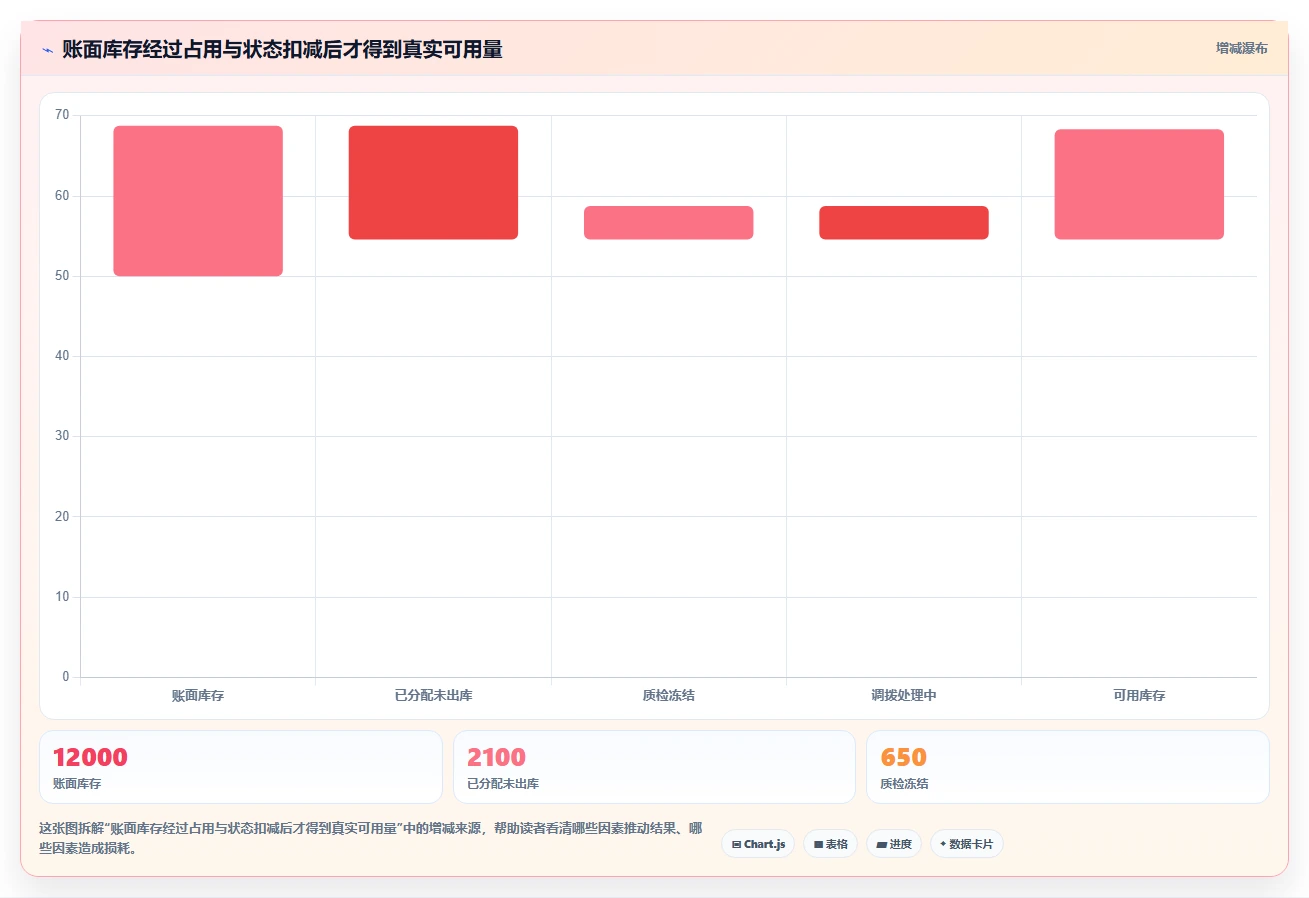Click the lightning icon beside the title

47,49
